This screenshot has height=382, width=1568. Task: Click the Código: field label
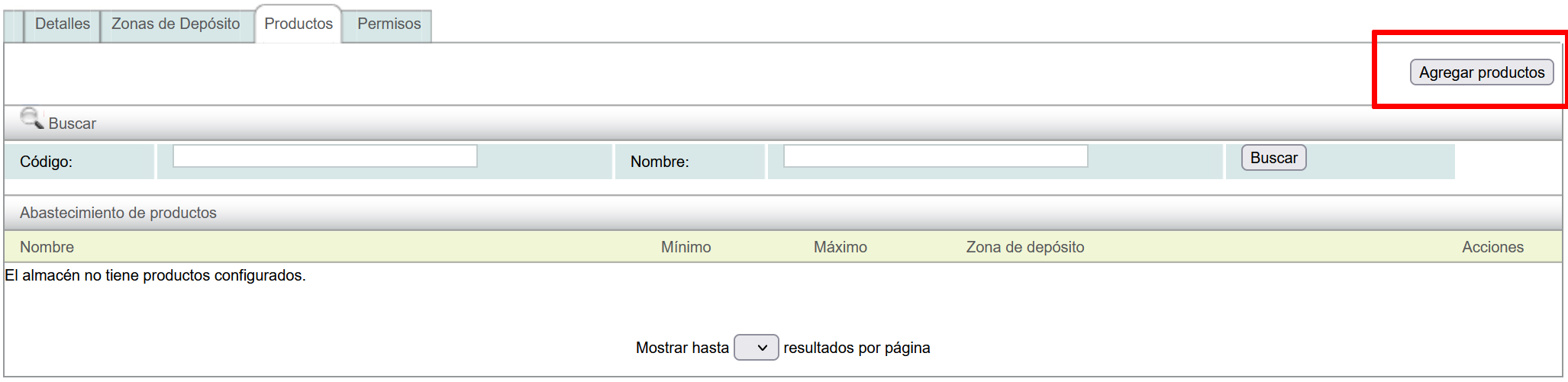(46, 162)
